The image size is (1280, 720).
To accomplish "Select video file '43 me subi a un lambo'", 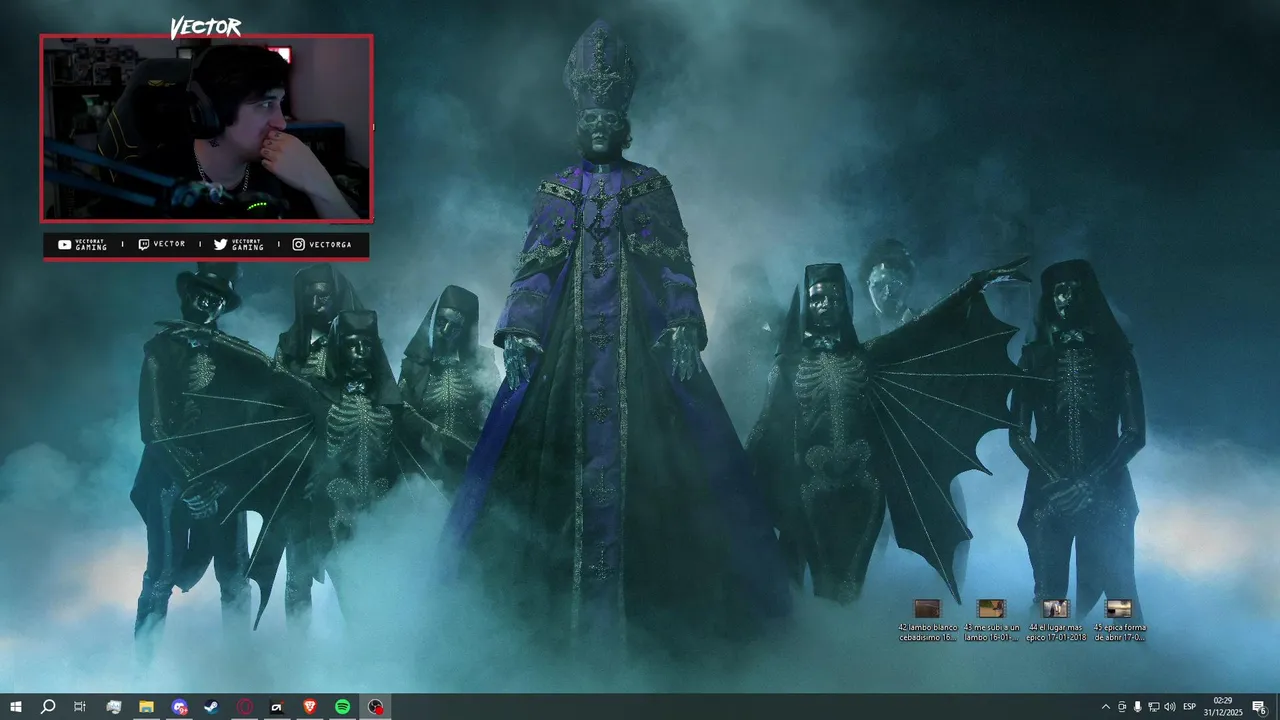I will tap(991, 620).
